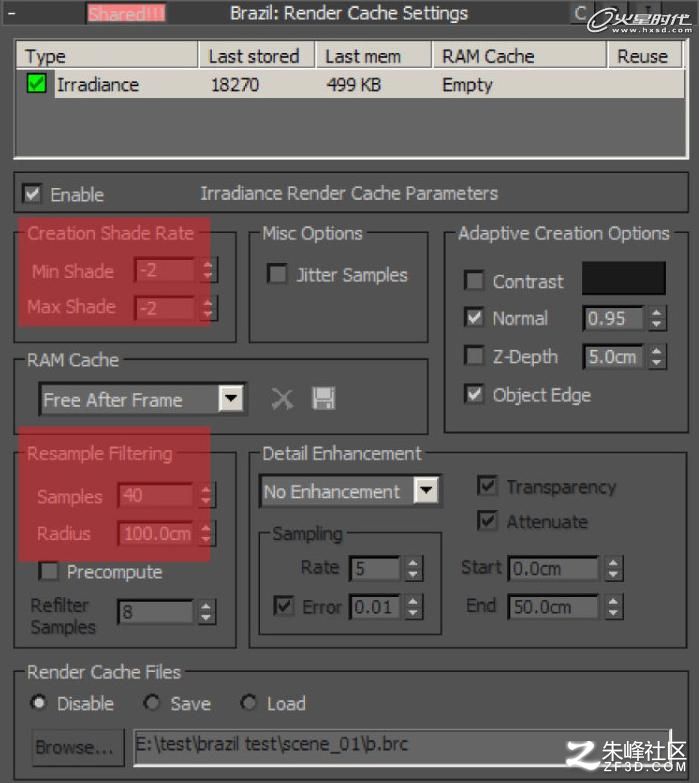Adjust the Sampling Rate spinner
The width and height of the screenshot is (699, 783).
tap(413, 568)
